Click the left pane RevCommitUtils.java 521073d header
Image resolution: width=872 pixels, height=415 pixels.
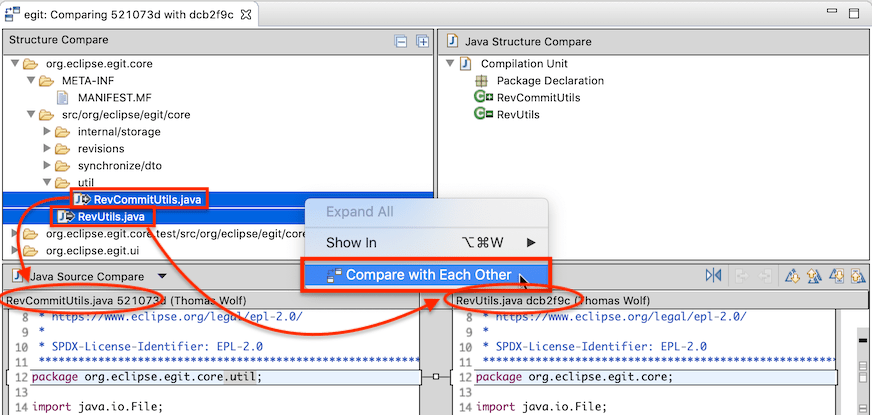pyautogui.click(x=126, y=300)
